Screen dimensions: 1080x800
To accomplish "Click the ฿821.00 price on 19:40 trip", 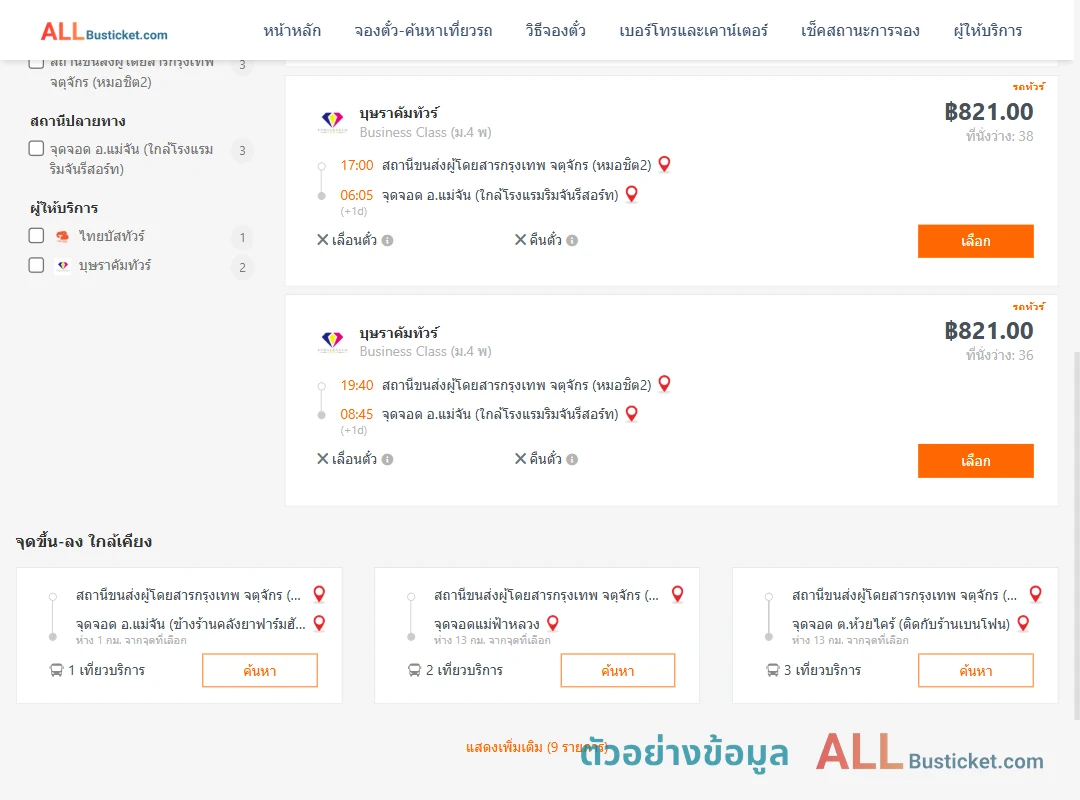I will [x=988, y=331].
